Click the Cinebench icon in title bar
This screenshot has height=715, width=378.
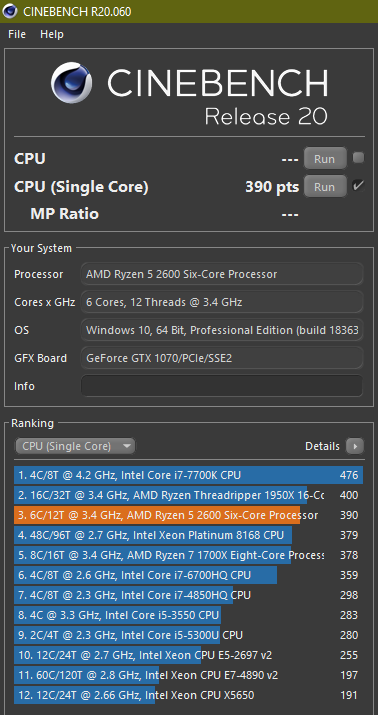point(10,11)
